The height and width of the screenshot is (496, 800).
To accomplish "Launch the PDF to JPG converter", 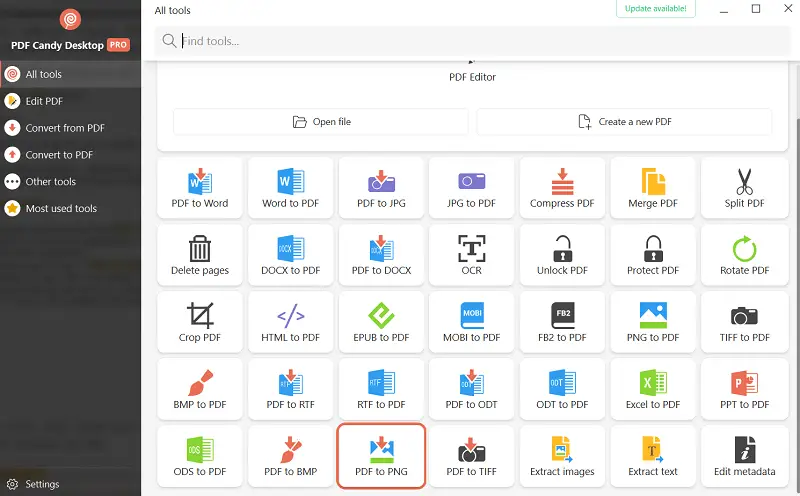I will pyautogui.click(x=381, y=188).
